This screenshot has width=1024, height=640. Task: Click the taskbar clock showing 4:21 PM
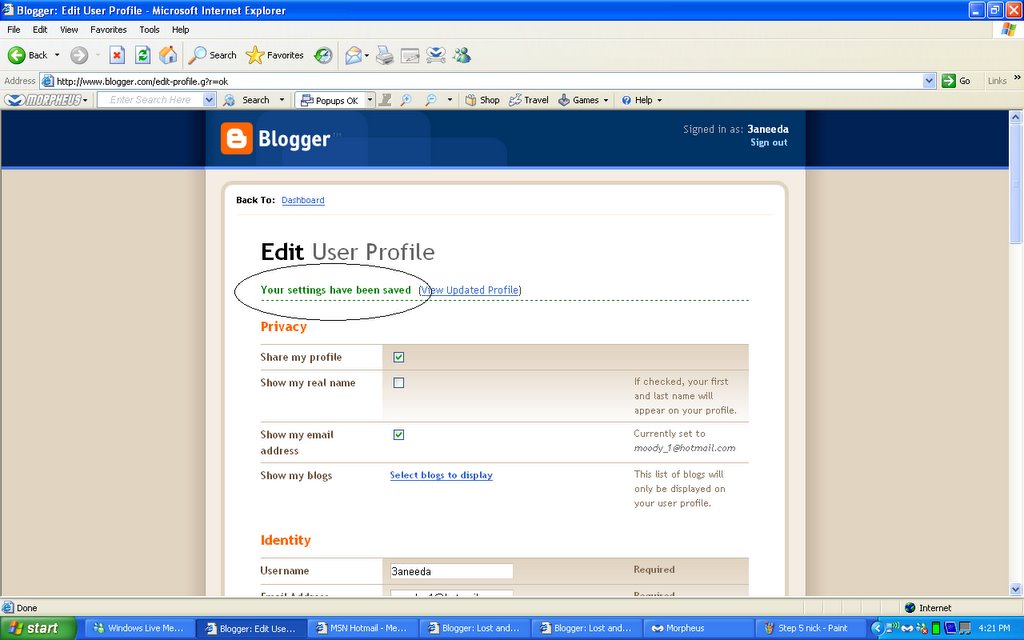[x=994, y=628]
